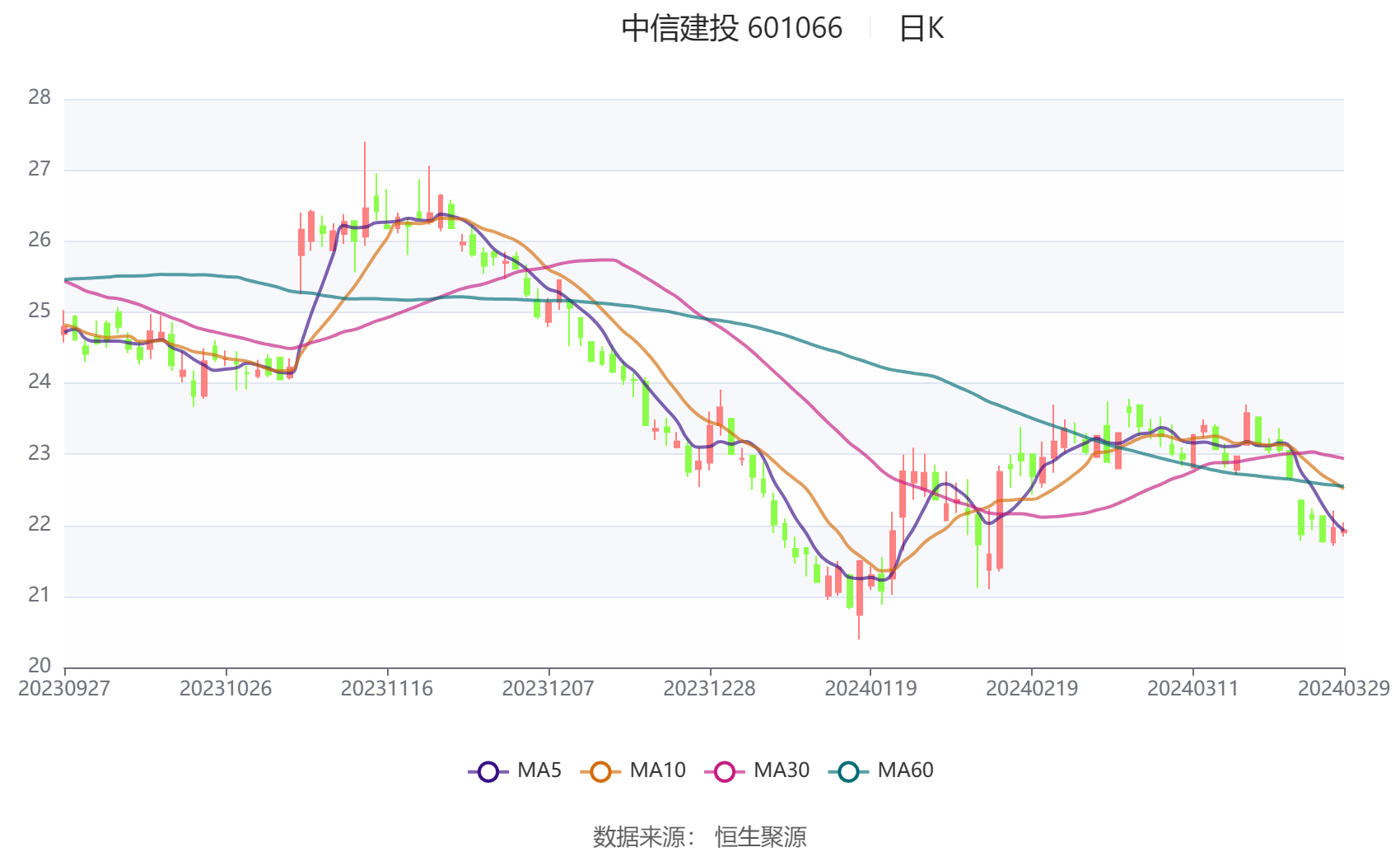This screenshot has width=1400, height=852.
Task: Select the 20240219 date axis label
Action: (x=1032, y=689)
